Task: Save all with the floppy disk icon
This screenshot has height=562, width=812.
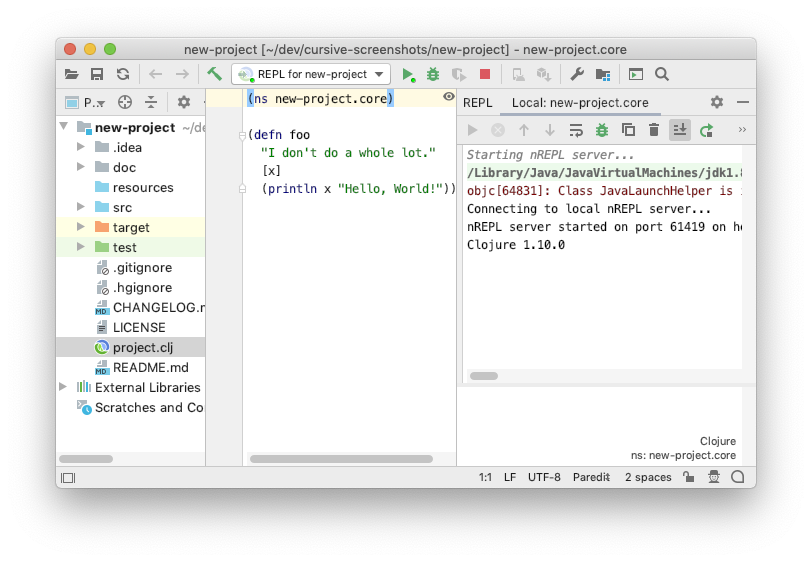Action: pyautogui.click(x=97, y=75)
